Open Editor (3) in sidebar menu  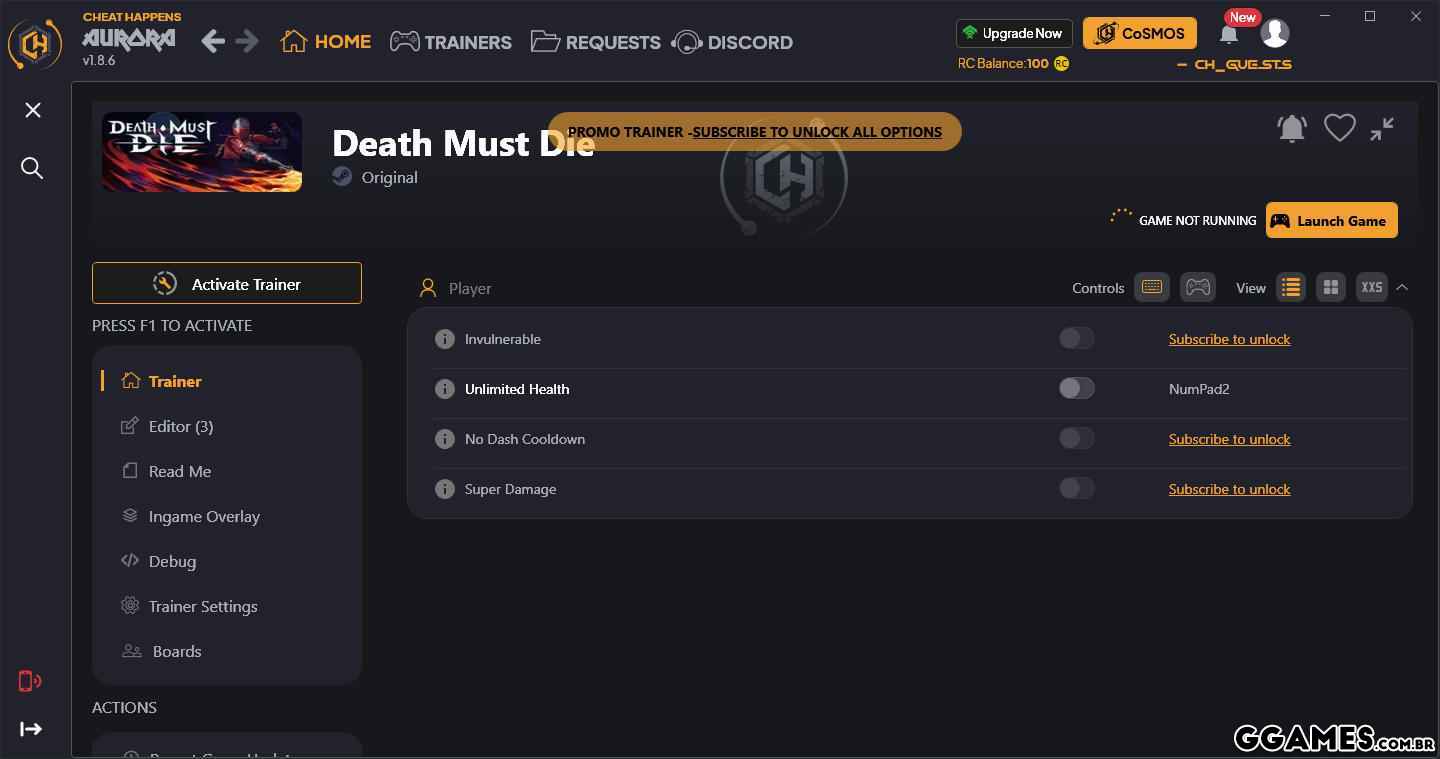click(x=180, y=426)
